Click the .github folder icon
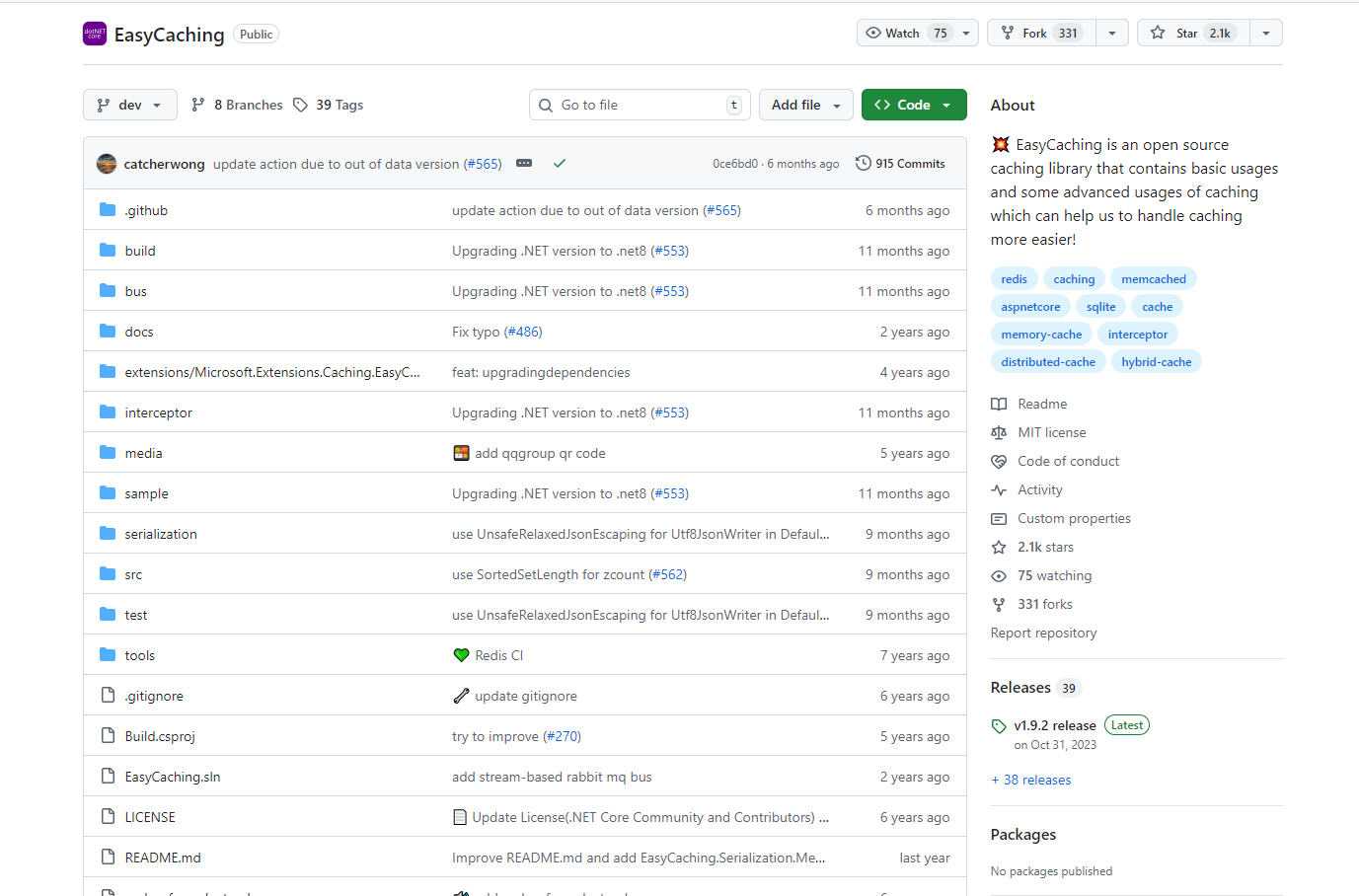 (x=108, y=210)
